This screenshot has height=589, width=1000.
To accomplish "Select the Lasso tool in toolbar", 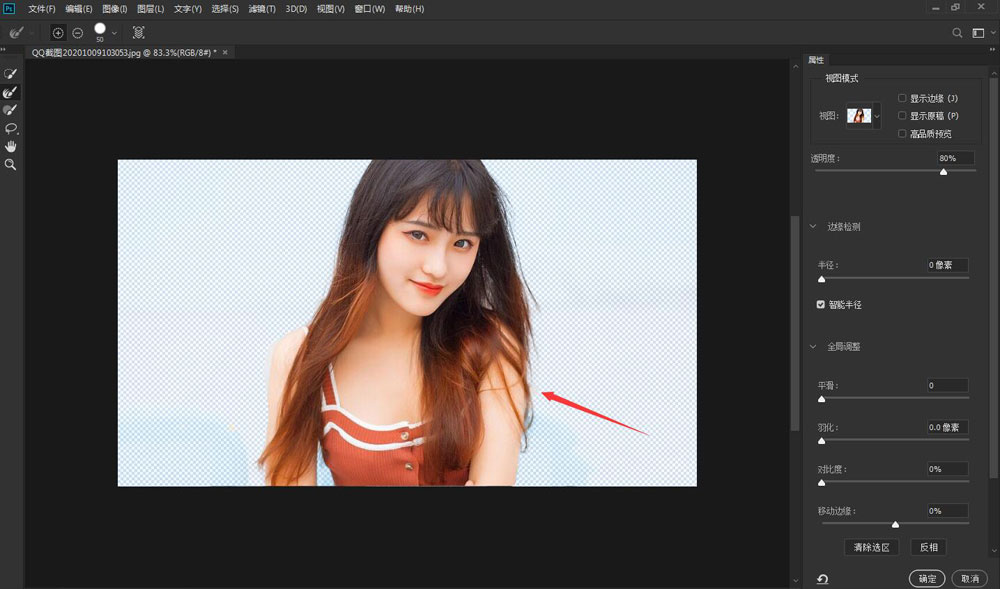I will tap(11, 128).
